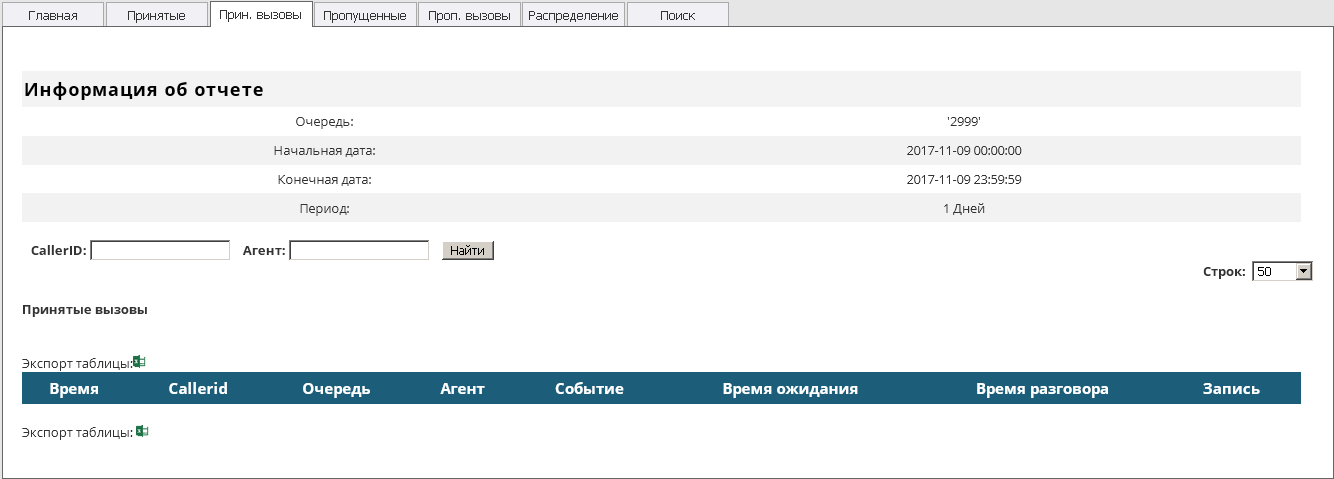Click the Excel export icon below the table
Viewport: 1334px width, 479px height.
[141, 432]
